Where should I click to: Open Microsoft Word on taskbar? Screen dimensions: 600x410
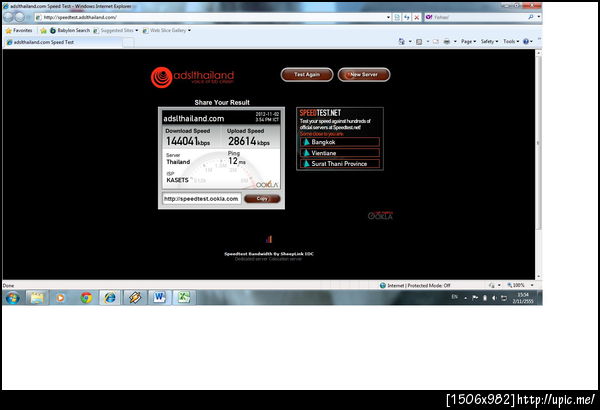(x=159, y=297)
